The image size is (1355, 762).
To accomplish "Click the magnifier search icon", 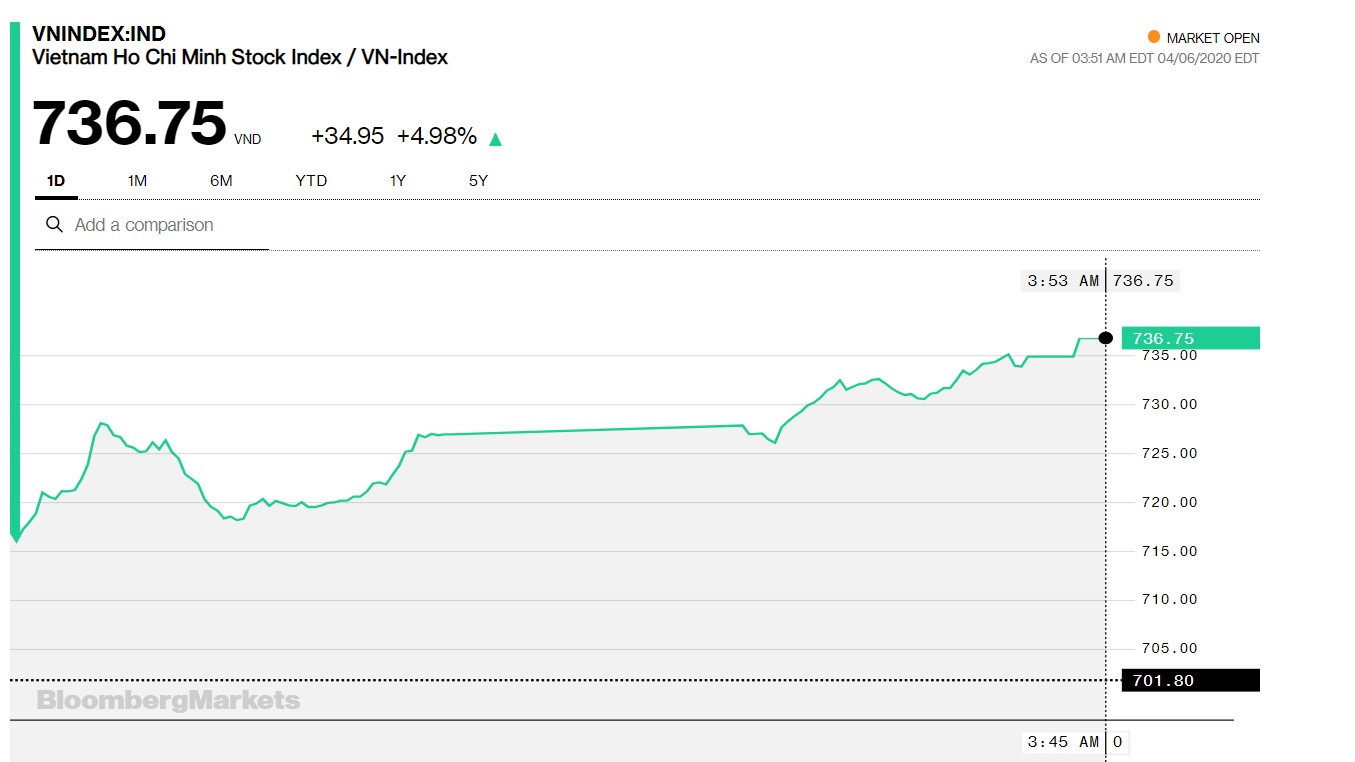I will [x=55, y=225].
